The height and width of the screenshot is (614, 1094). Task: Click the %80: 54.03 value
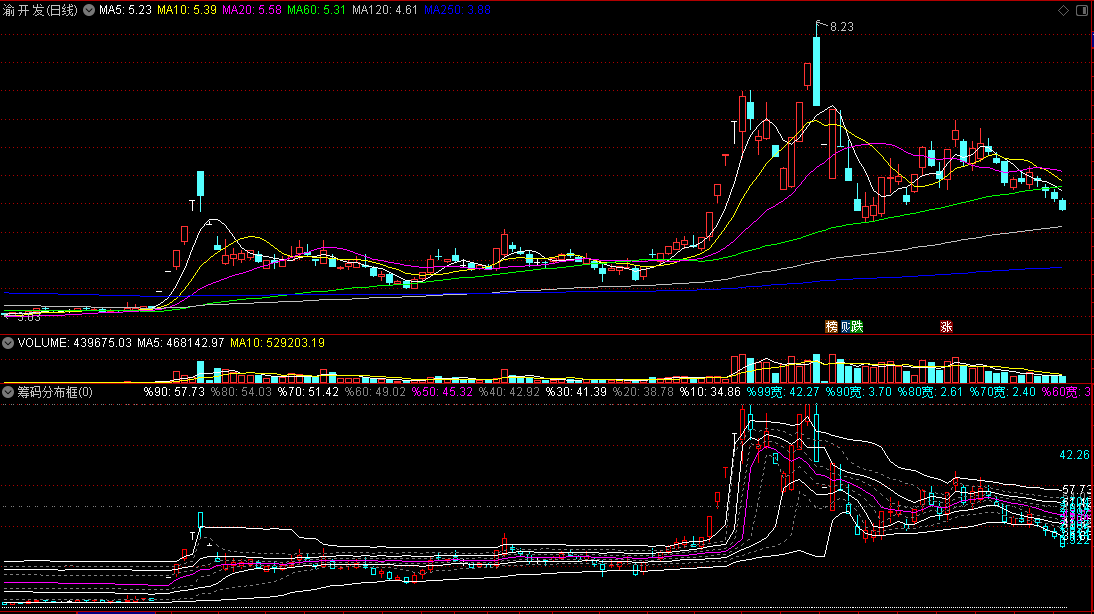(x=241, y=392)
